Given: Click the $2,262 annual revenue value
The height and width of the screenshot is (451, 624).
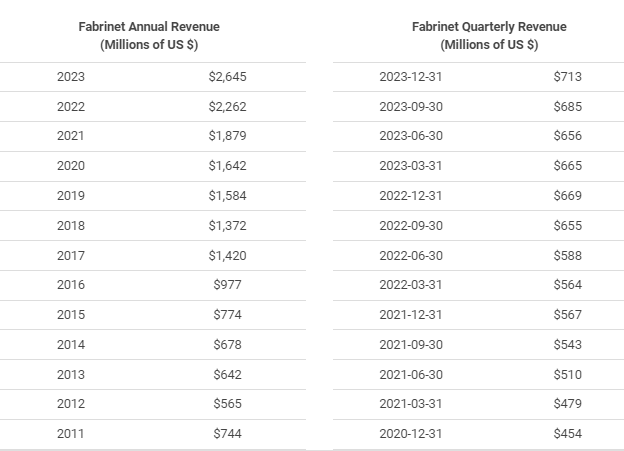Looking at the screenshot, I should 228,107.
